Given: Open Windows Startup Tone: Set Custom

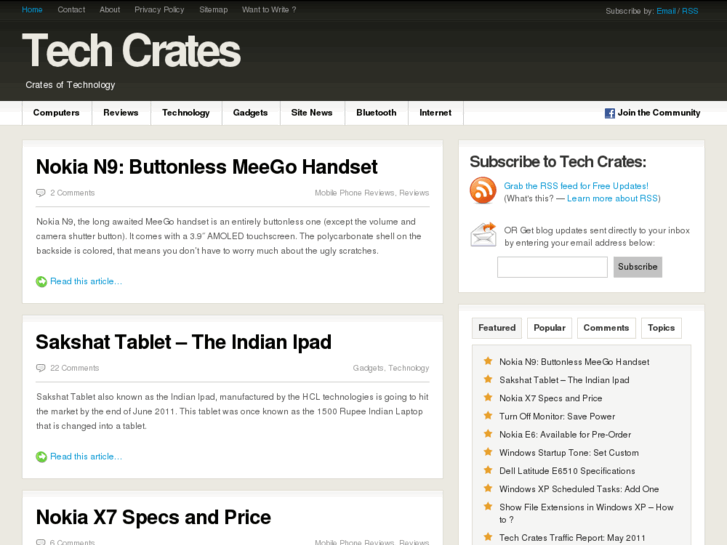Looking at the screenshot, I should pyautogui.click(x=569, y=453).
